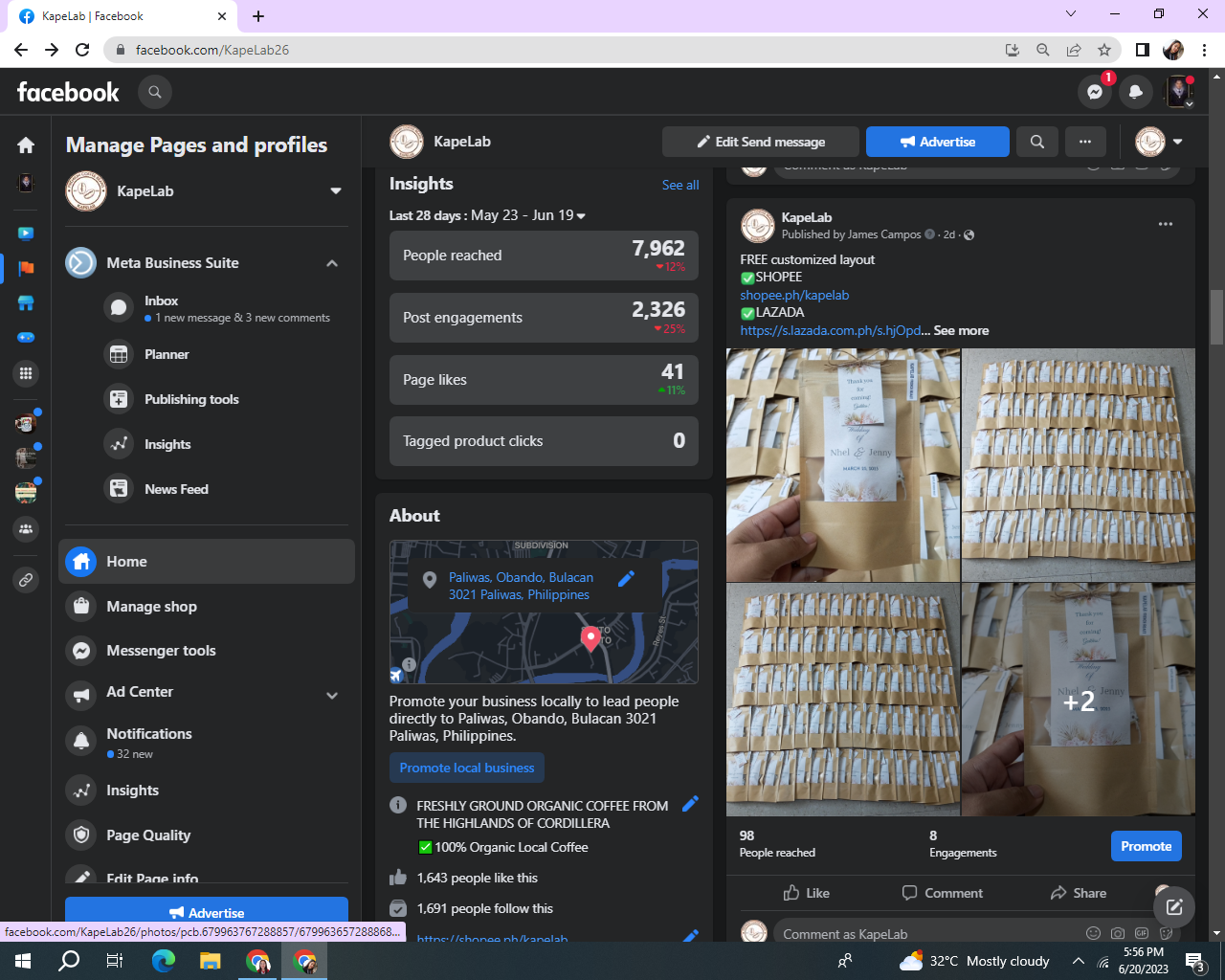Open Pages flag icon in left rail
This screenshot has width=1225, height=980.
(26, 268)
